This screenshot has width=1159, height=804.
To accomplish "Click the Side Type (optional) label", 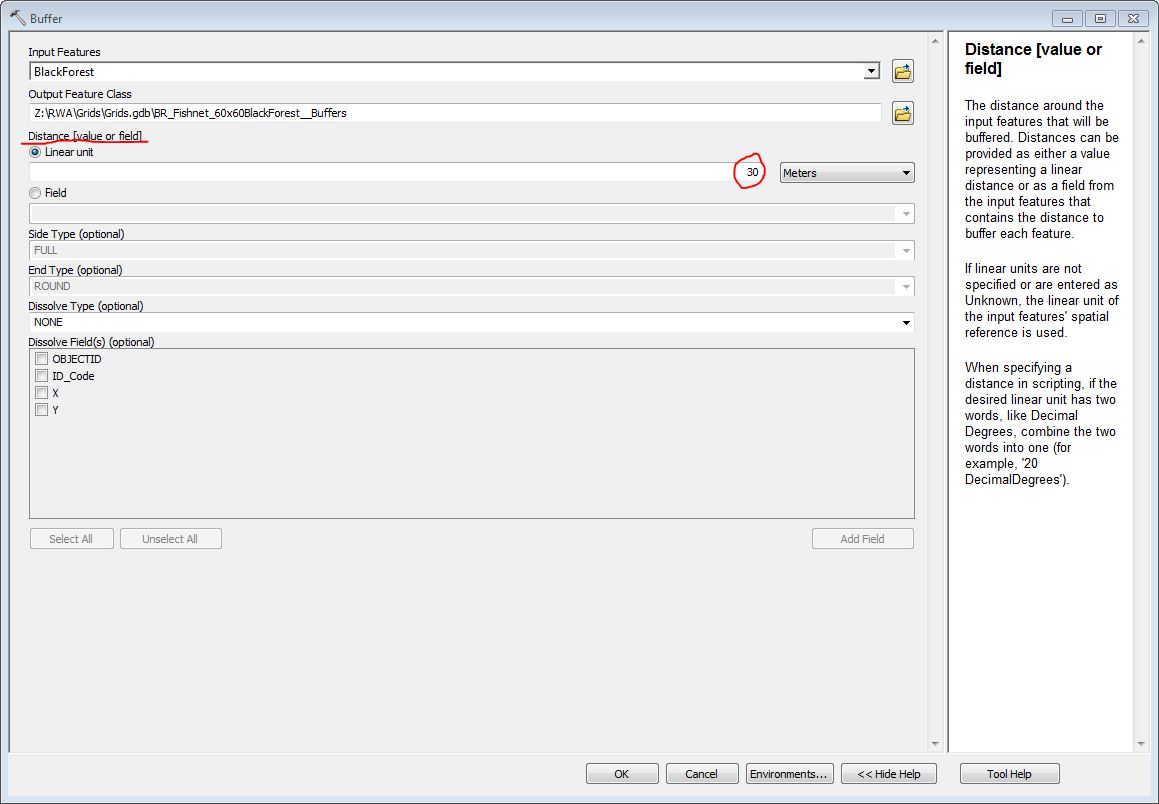I will tap(76, 234).
